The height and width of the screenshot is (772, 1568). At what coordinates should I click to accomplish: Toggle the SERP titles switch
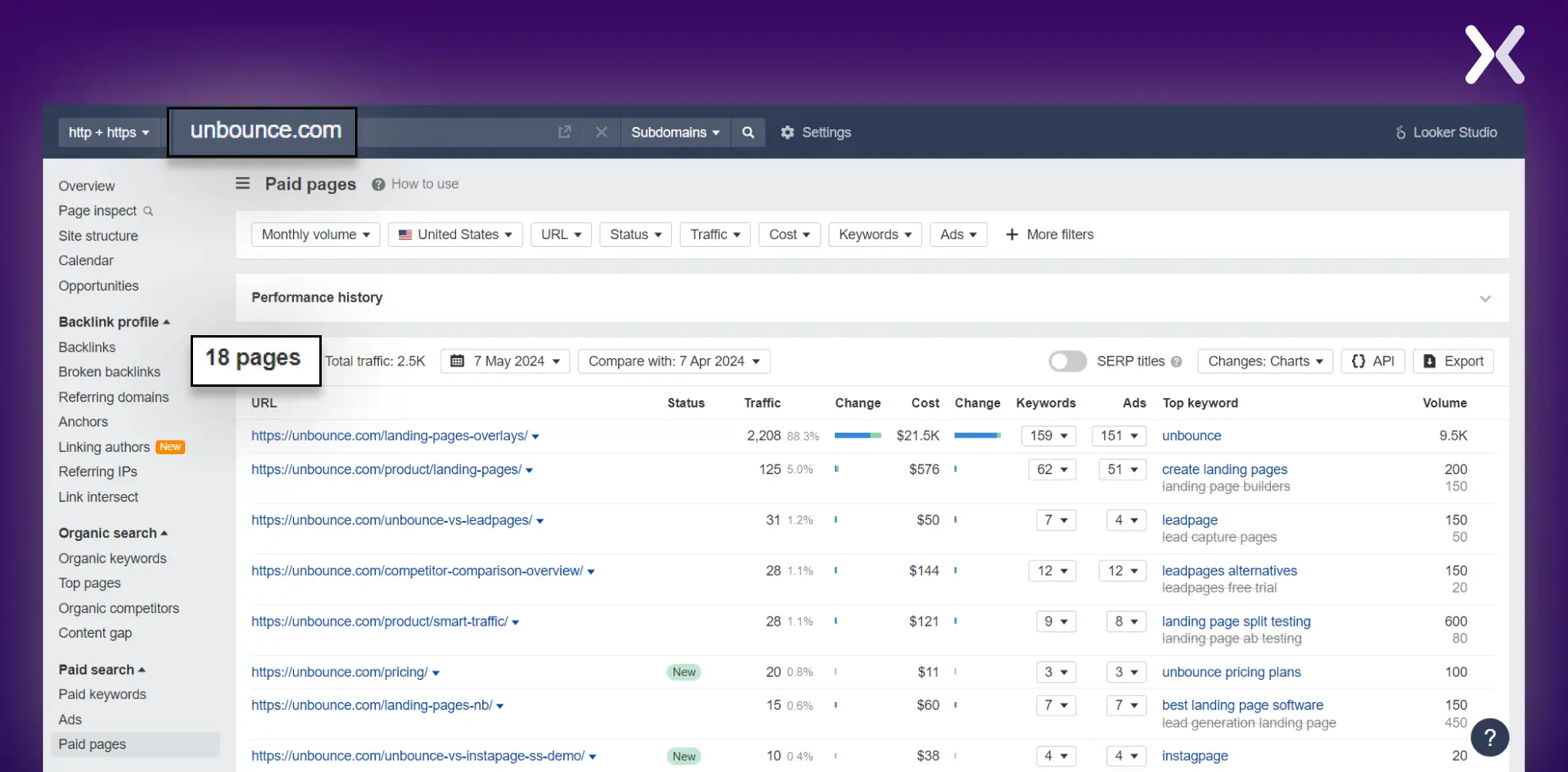click(x=1067, y=361)
